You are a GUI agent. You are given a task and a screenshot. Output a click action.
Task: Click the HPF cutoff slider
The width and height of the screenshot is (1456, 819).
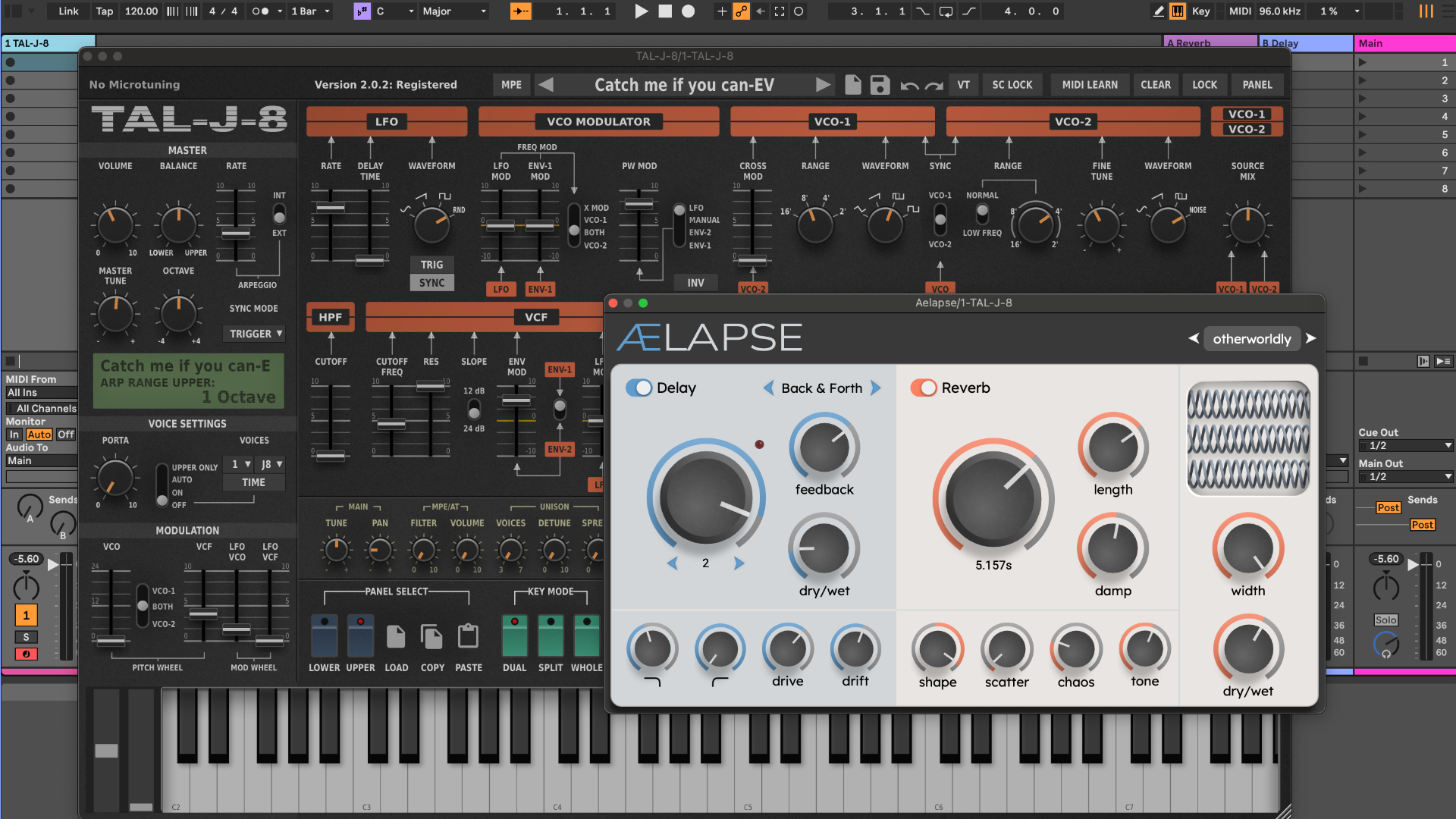[331, 455]
